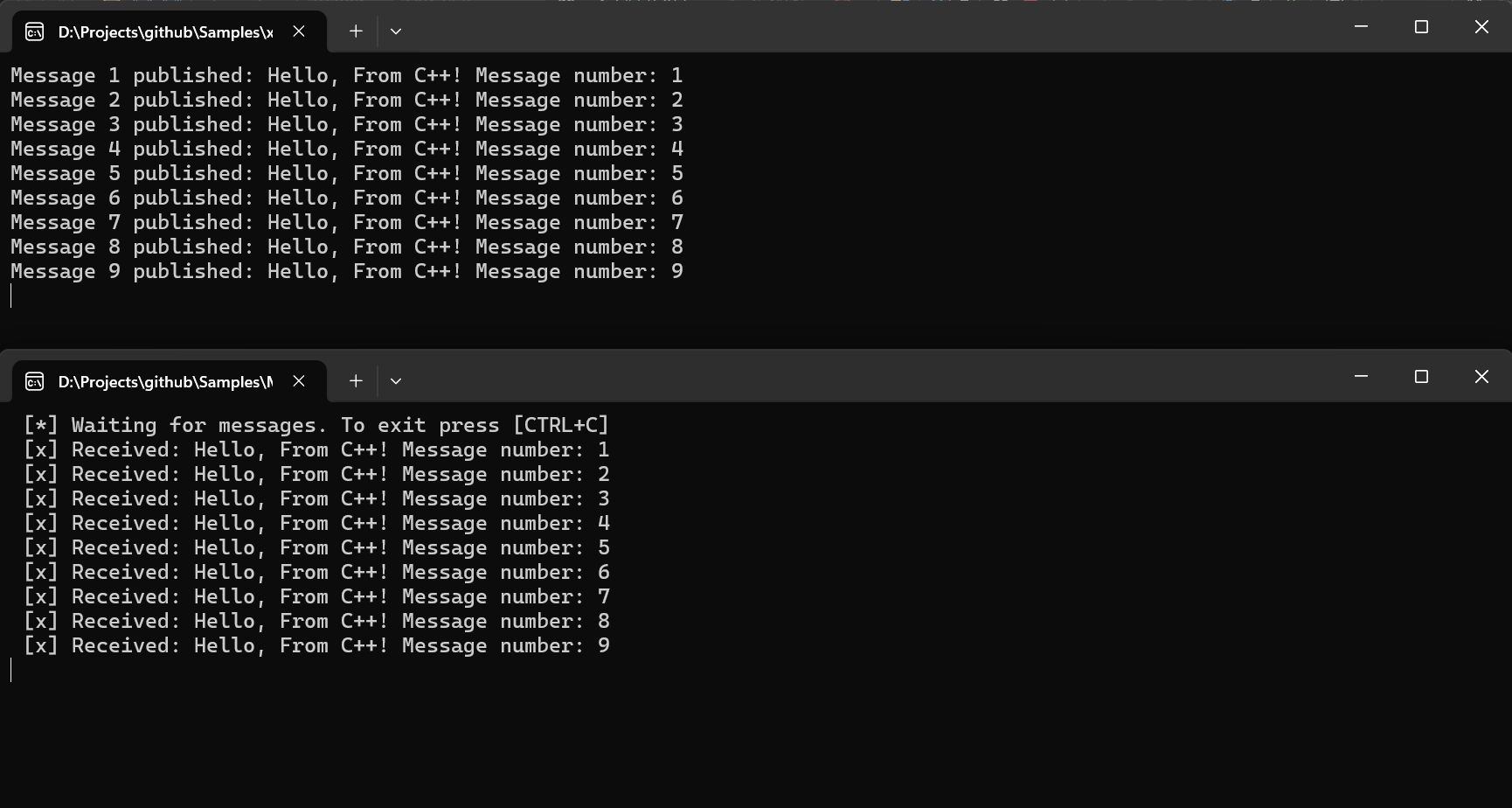Close the tab in the publisher terminal window
The image size is (1512, 808).
coord(299,31)
